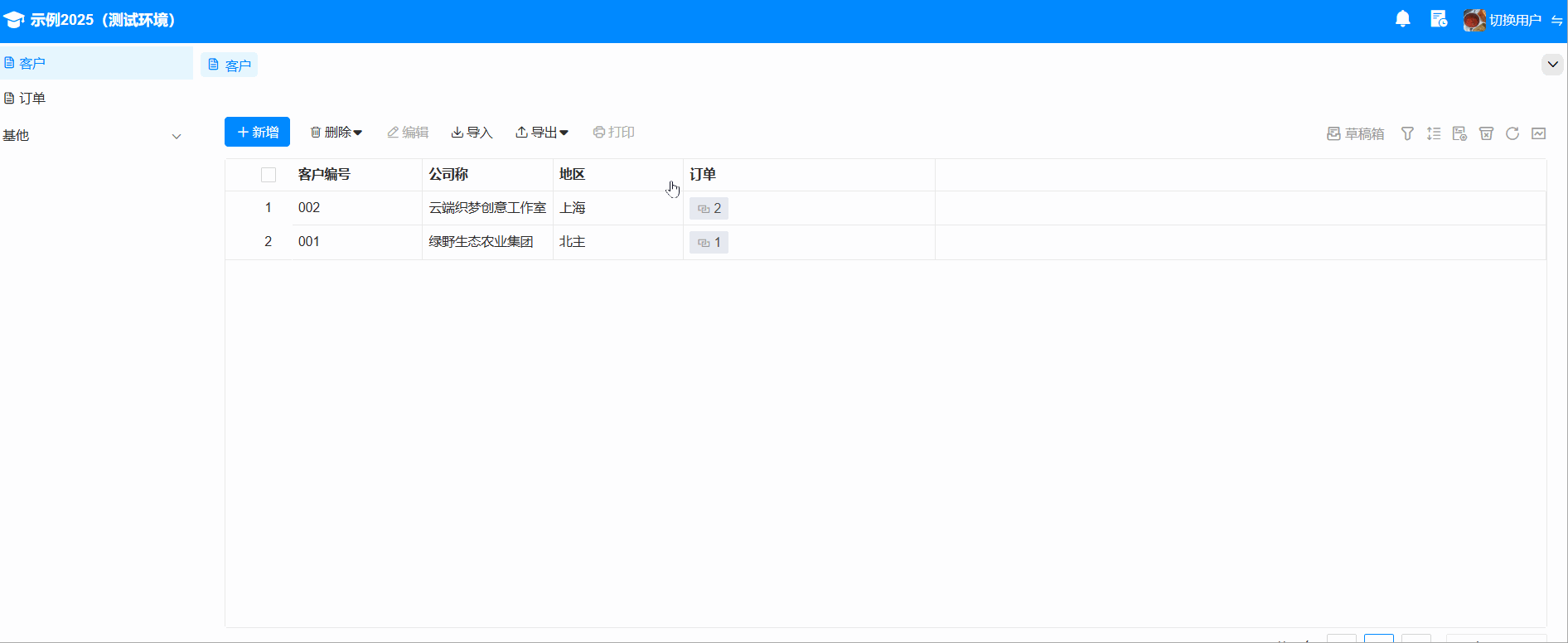Open the 导出 dropdown menu

542,133
